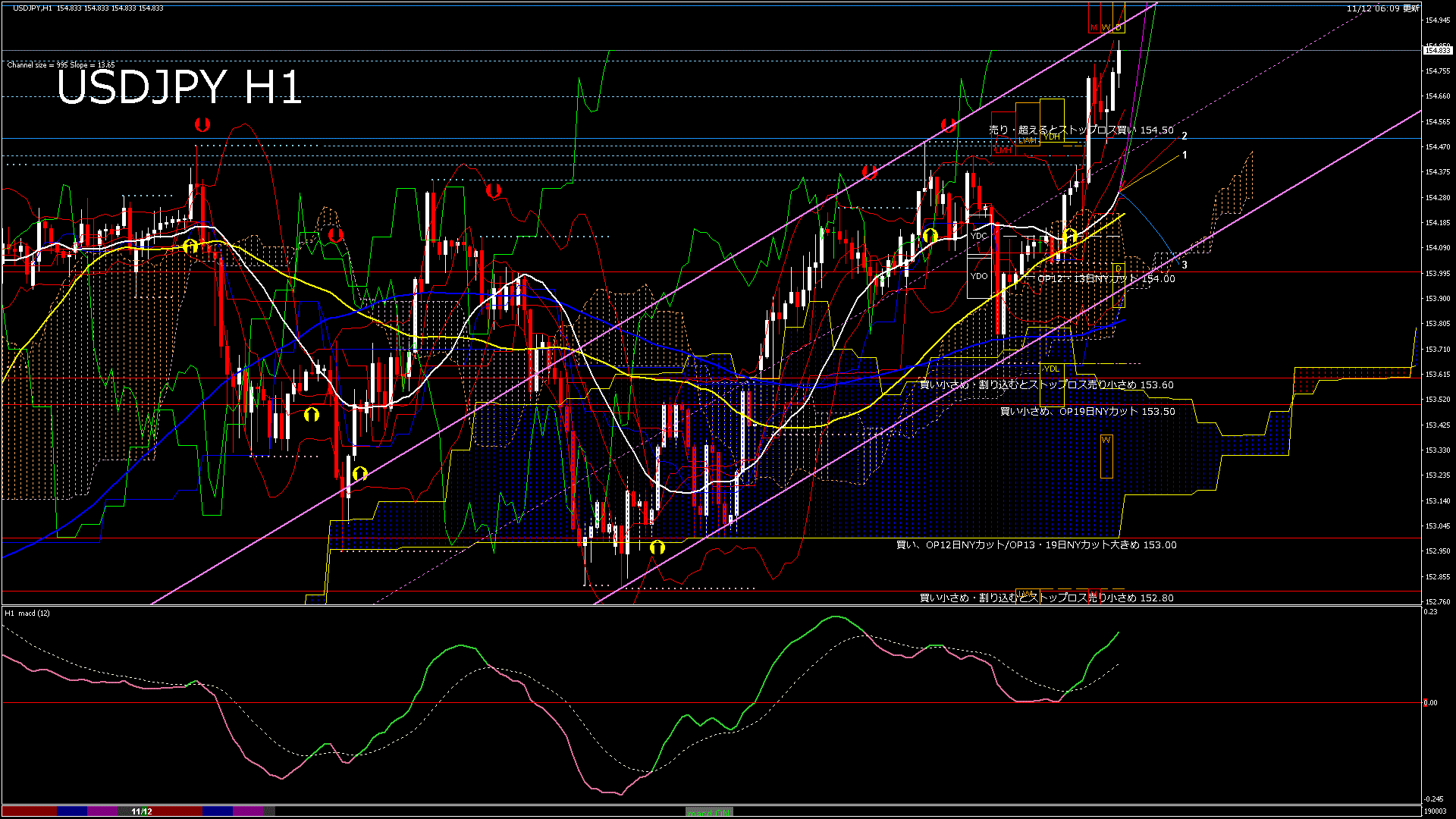Click the red down-arrow signal above LWH

pyautogui.click(x=948, y=124)
